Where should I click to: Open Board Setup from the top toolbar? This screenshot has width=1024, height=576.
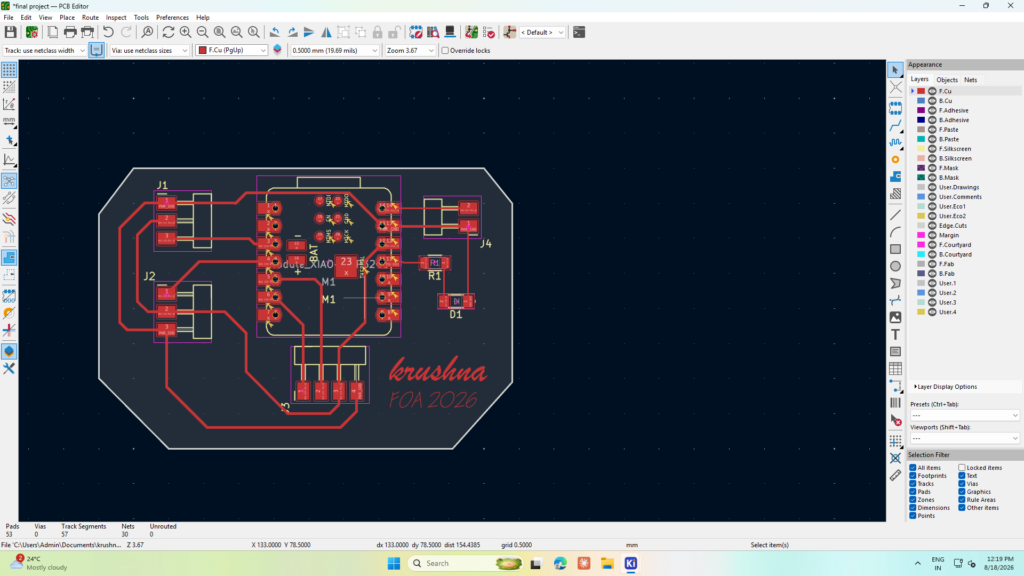coord(31,32)
